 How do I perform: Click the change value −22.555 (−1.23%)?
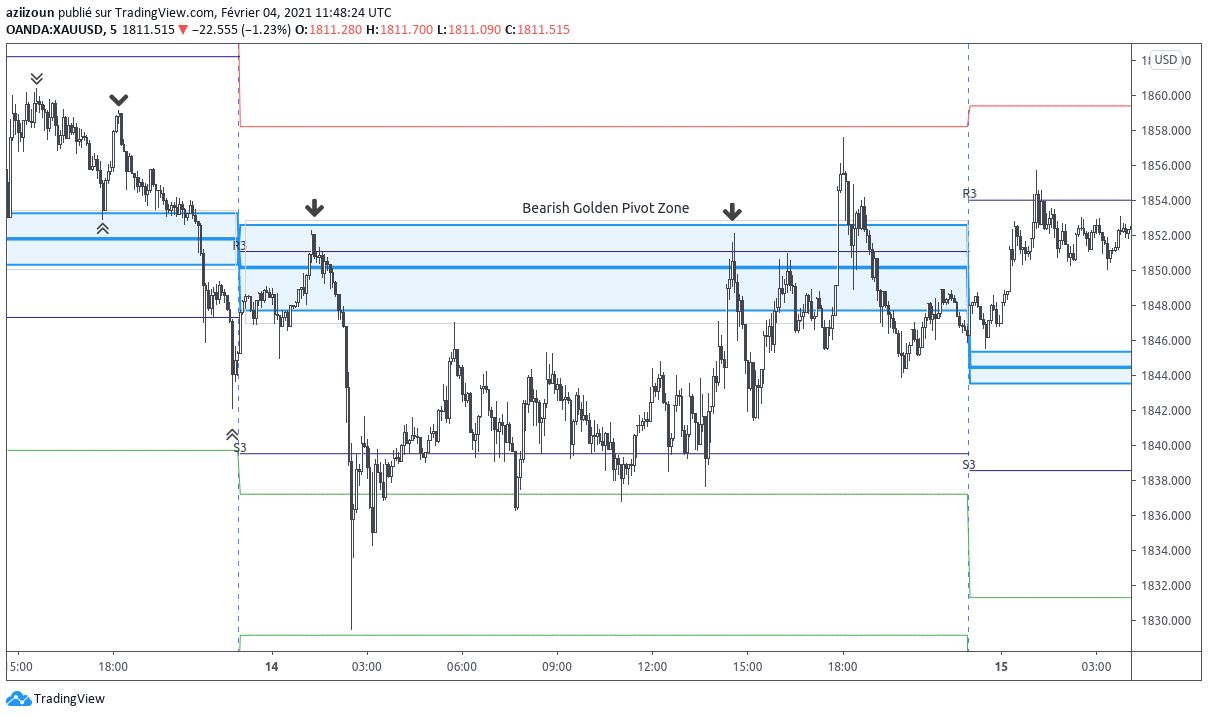[x=241, y=30]
